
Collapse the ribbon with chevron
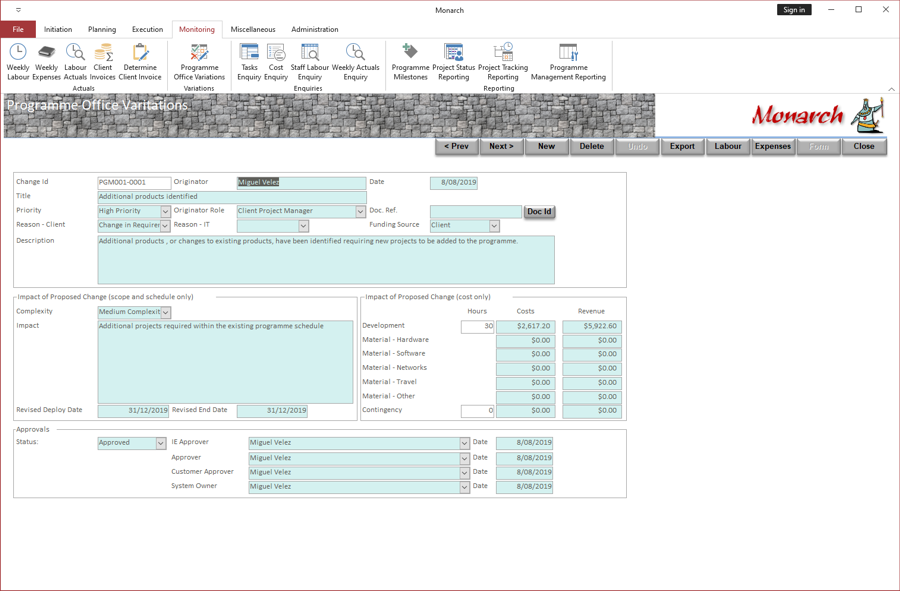[x=891, y=89]
